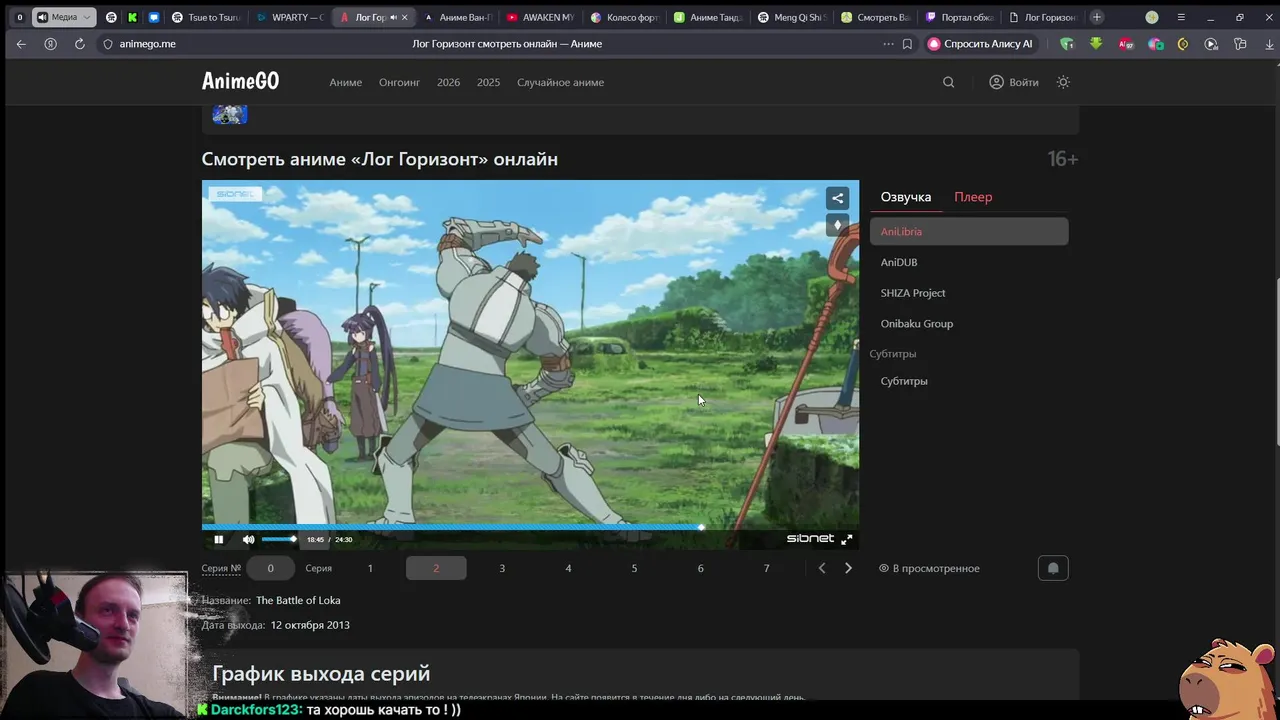Viewport: 1280px width, 720px height.
Task: Switch to the WPARTY tab
Action: point(288,17)
